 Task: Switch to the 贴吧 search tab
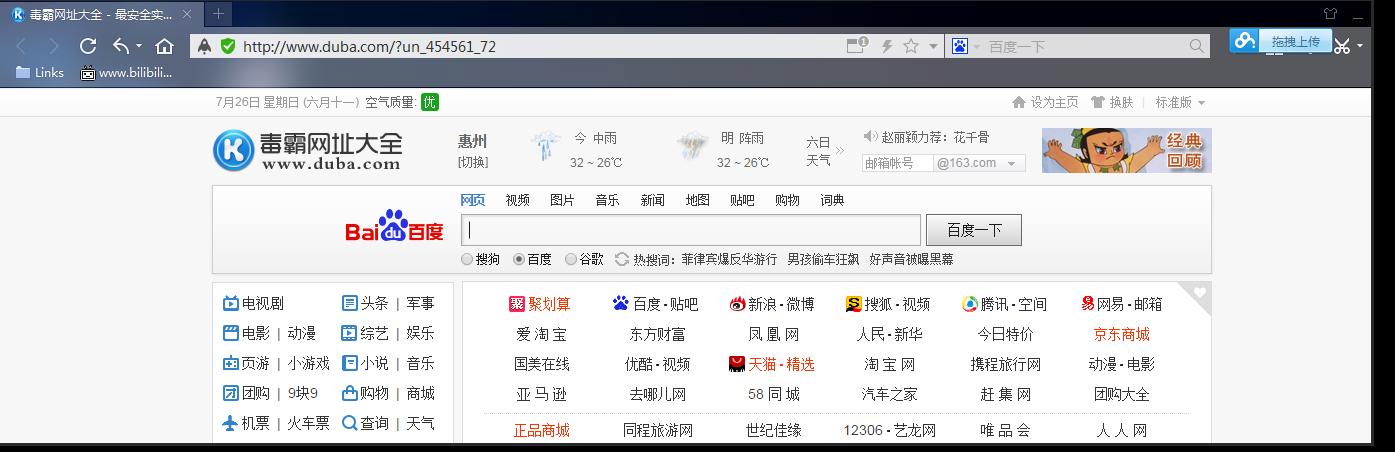pyautogui.click(x=742, y=200)
